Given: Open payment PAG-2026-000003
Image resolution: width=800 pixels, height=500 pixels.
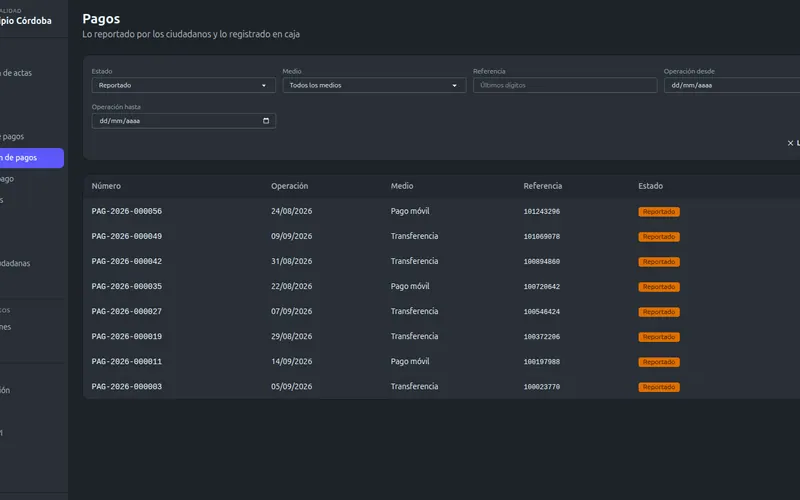Looking at the screenshot, I should (127, 386).
